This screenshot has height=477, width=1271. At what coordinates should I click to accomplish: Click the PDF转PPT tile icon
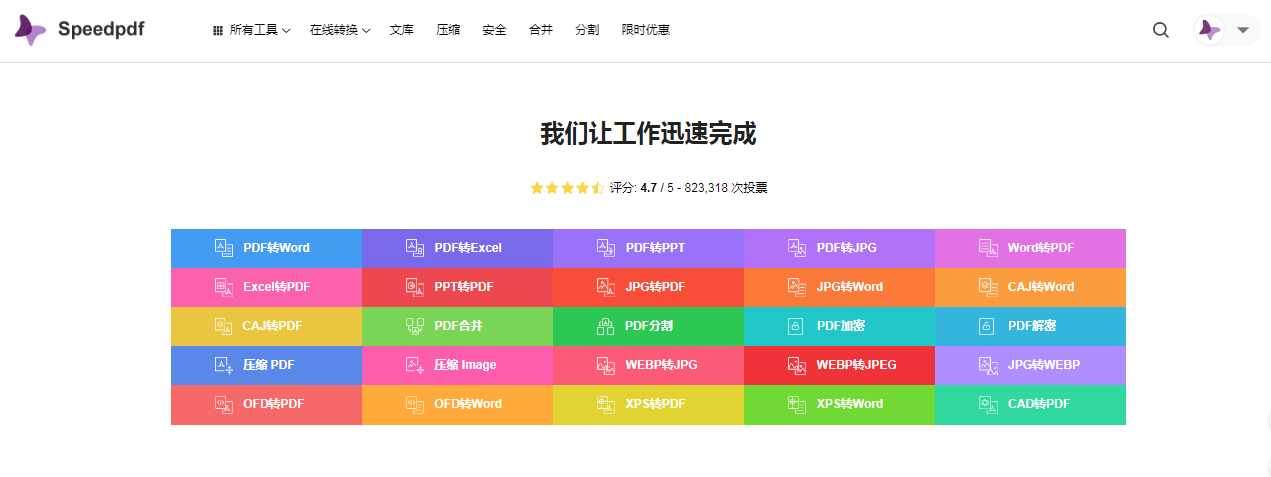coord(606,247)
